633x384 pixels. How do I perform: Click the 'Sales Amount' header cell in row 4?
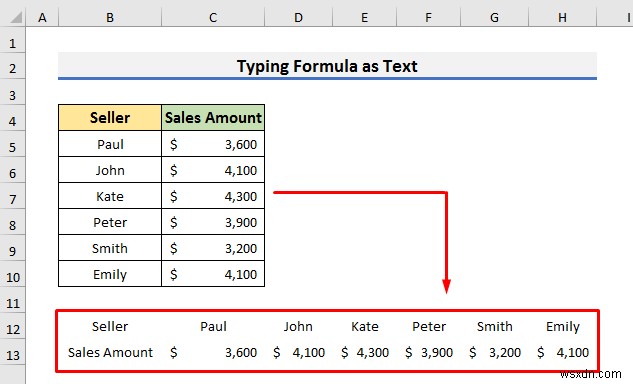pos(213,118)
